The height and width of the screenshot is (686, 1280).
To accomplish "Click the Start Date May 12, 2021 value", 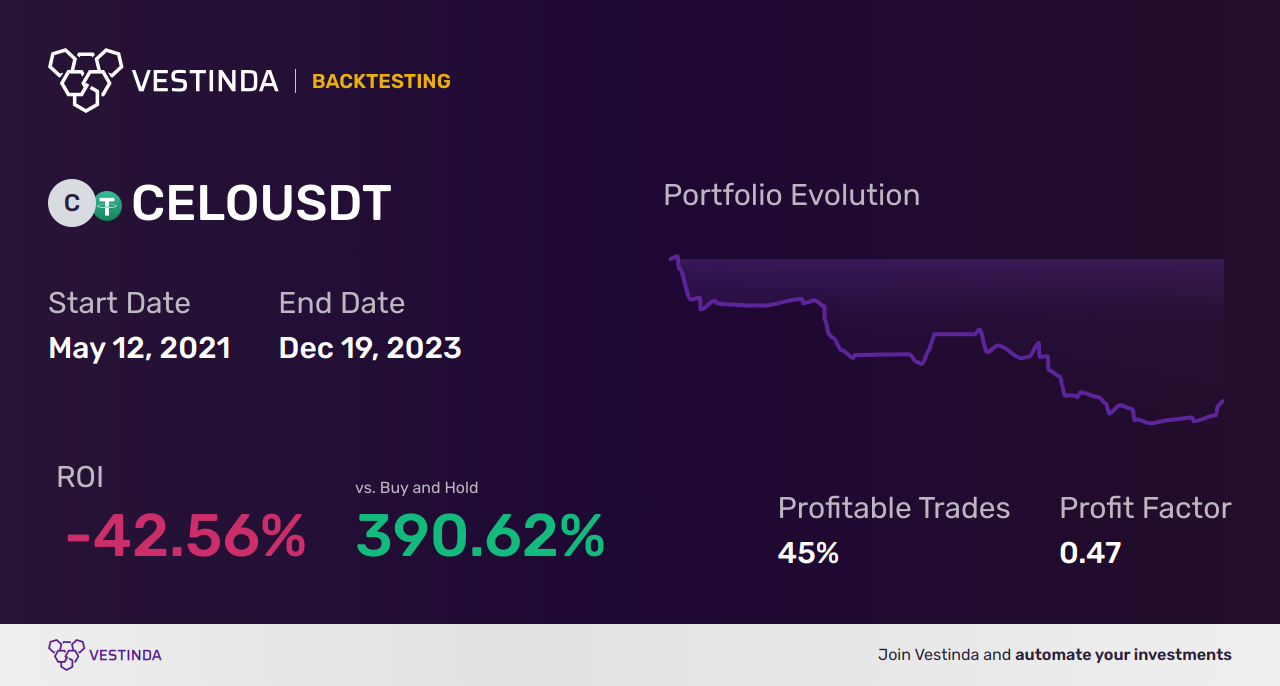I will click(139, 348).
